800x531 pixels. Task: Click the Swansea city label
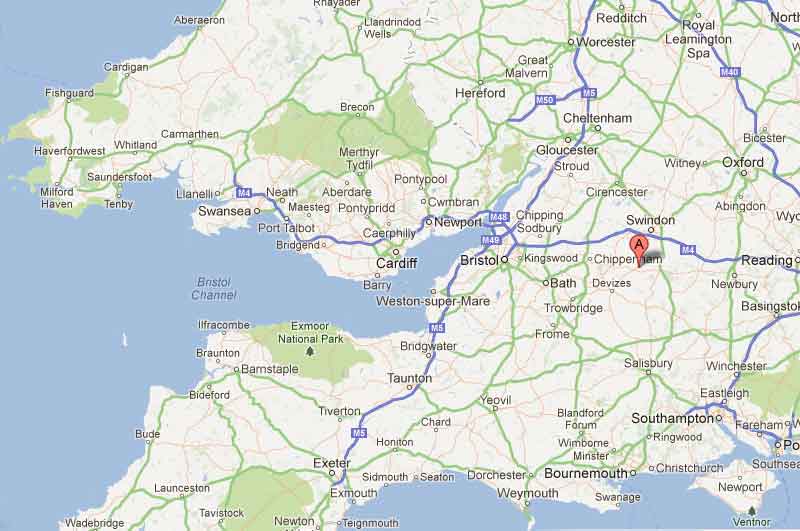224,211
